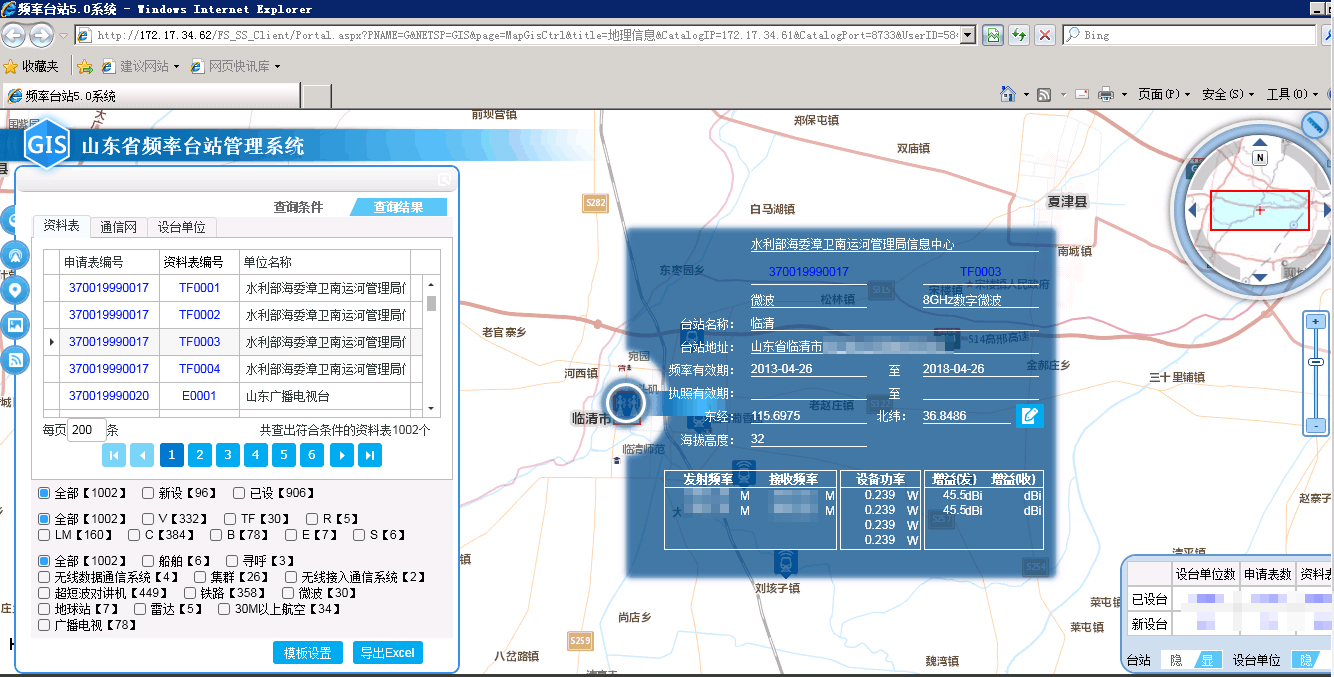Check the 新设【96】 checkbox
Screen dimensions: 1334x677
[148, 493]
